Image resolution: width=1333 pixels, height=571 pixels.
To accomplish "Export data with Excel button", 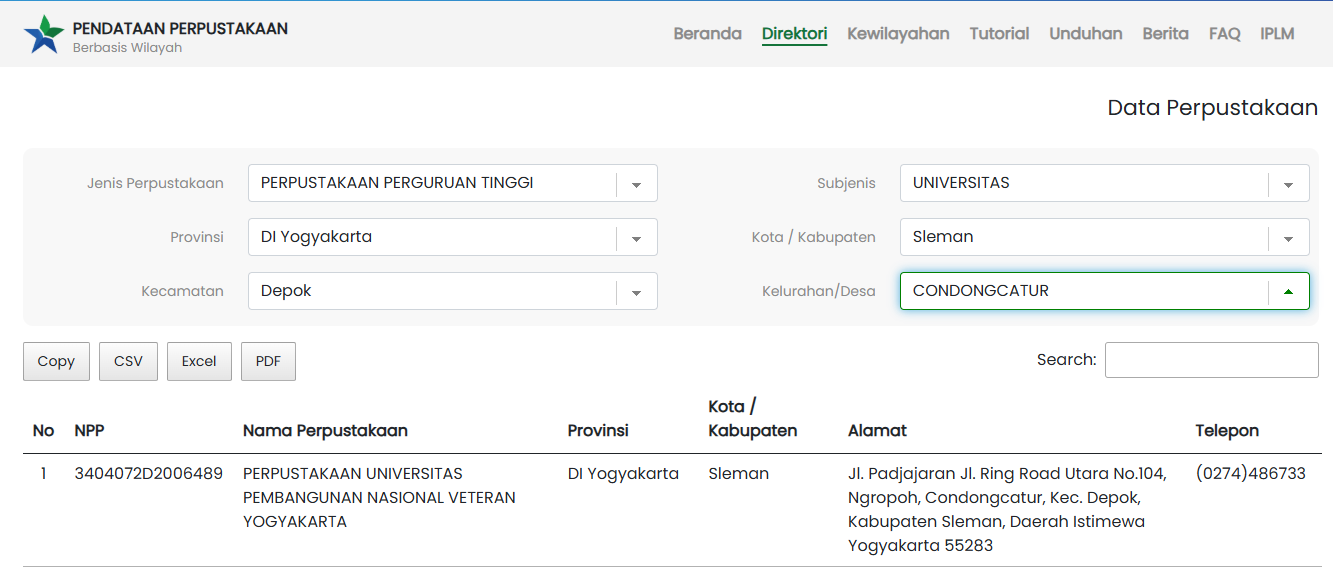I will 199,362.
